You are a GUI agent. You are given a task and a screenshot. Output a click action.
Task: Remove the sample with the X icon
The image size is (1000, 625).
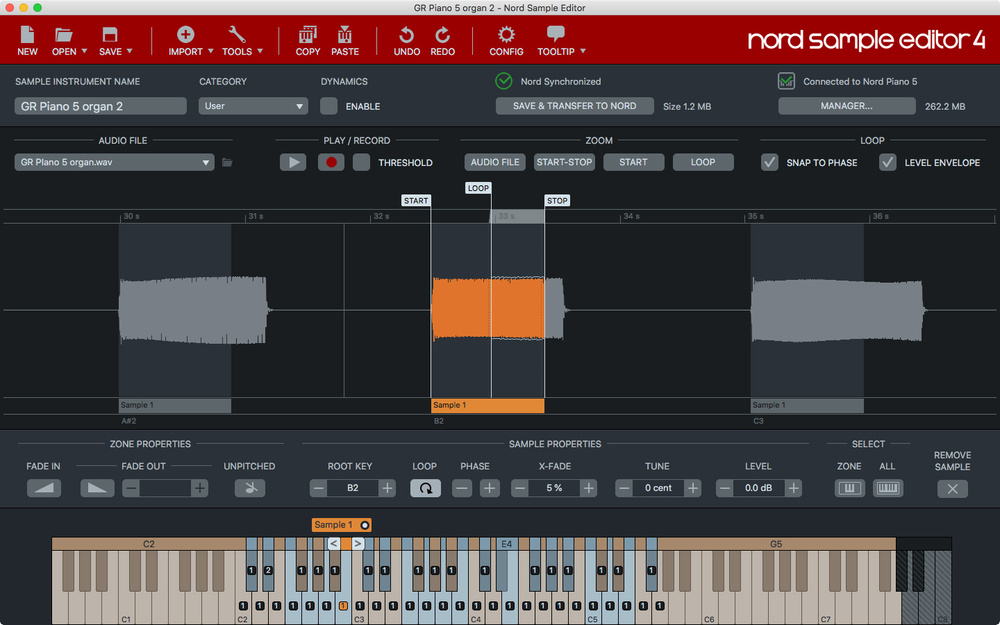click(x=952, y=489)
